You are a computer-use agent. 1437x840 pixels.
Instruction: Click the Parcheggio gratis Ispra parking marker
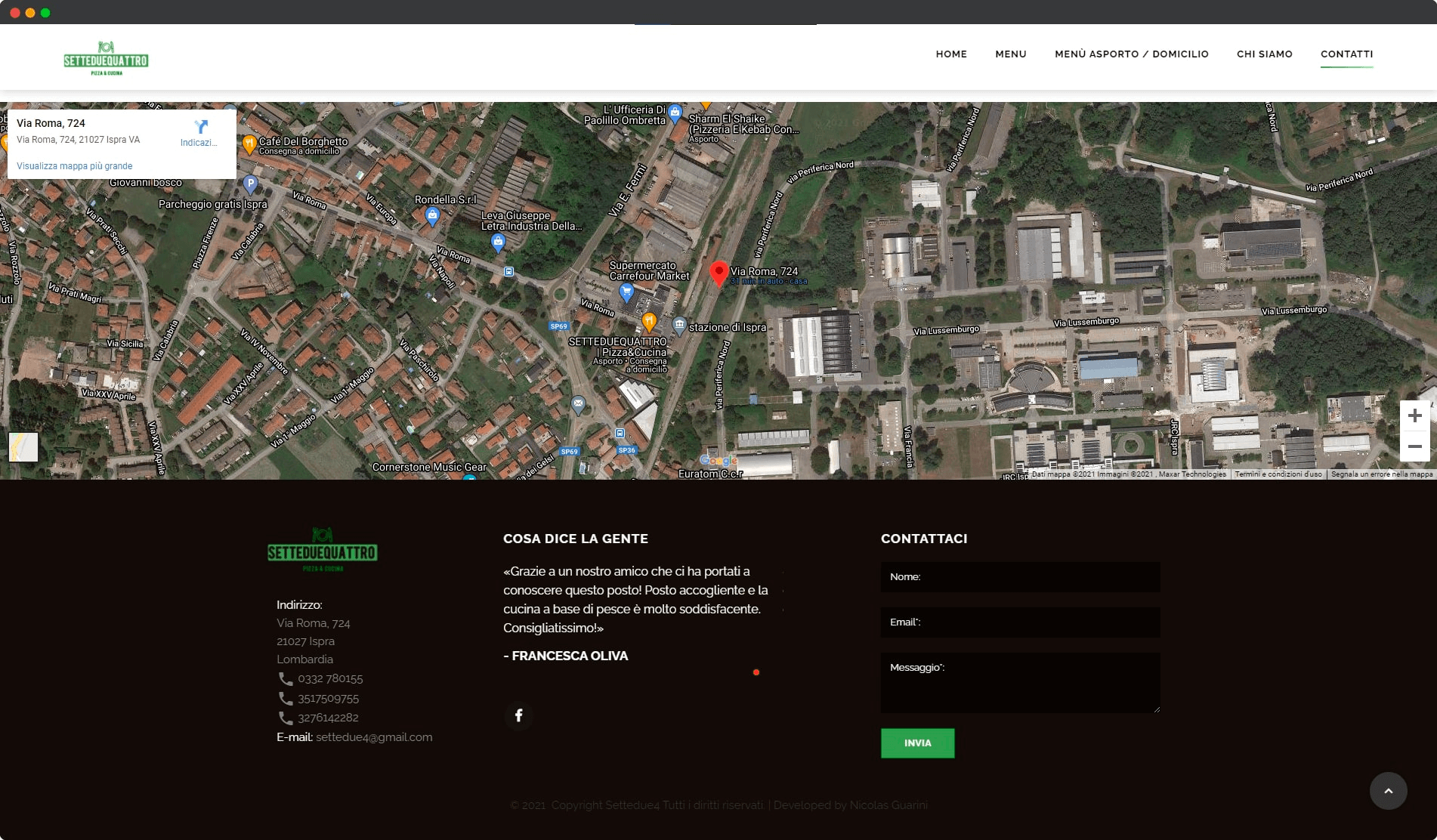(x=251, y=184)
